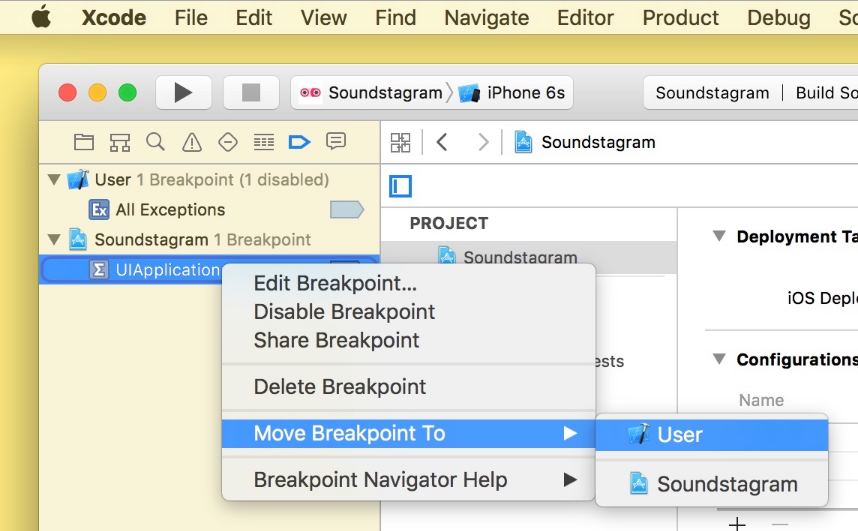Collapse the Soundstagram breakpoint group
Image resolution: width=858 pixels, height=531 pixels.
click(x=54, y=239)
